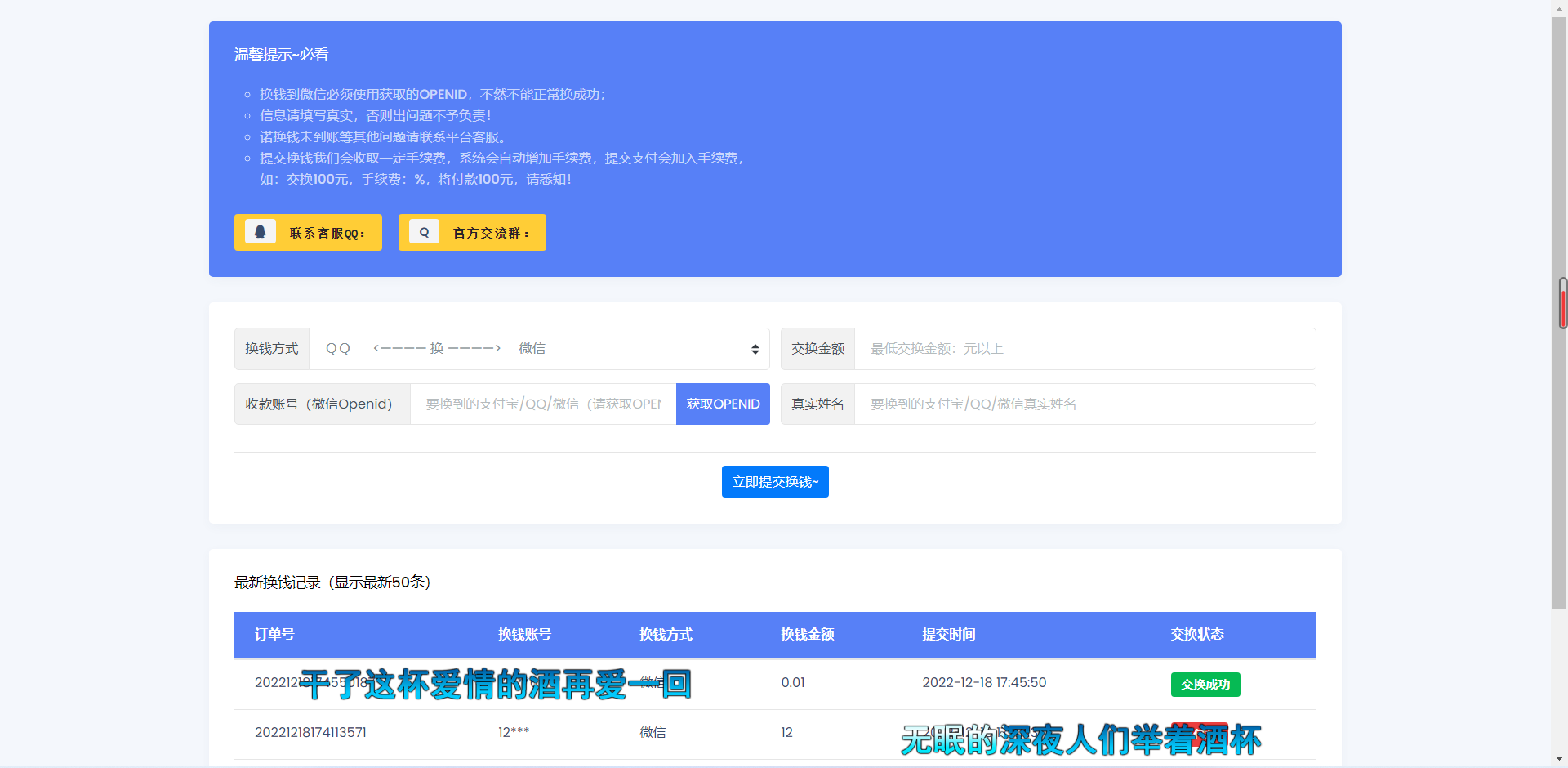The height and width of the screenshot is (768, 1568).
Task: Click the 温馨提示~必看 notice heading
Action: [x=279, y=55]
